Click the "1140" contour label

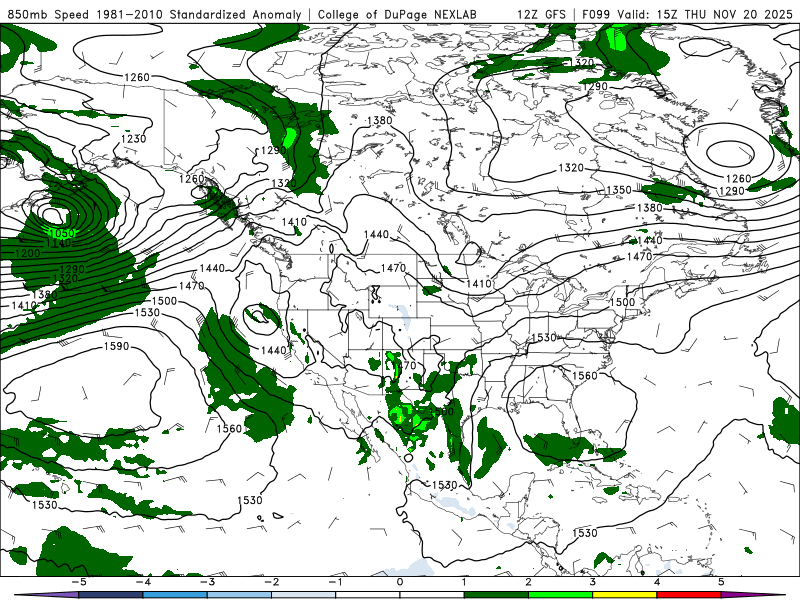[x=58, y=243]
